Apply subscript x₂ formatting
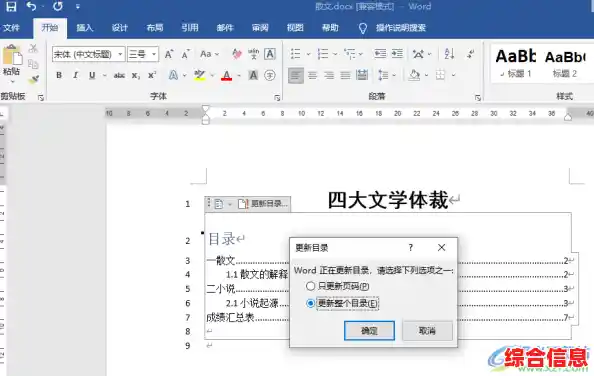 click(136, 76)
